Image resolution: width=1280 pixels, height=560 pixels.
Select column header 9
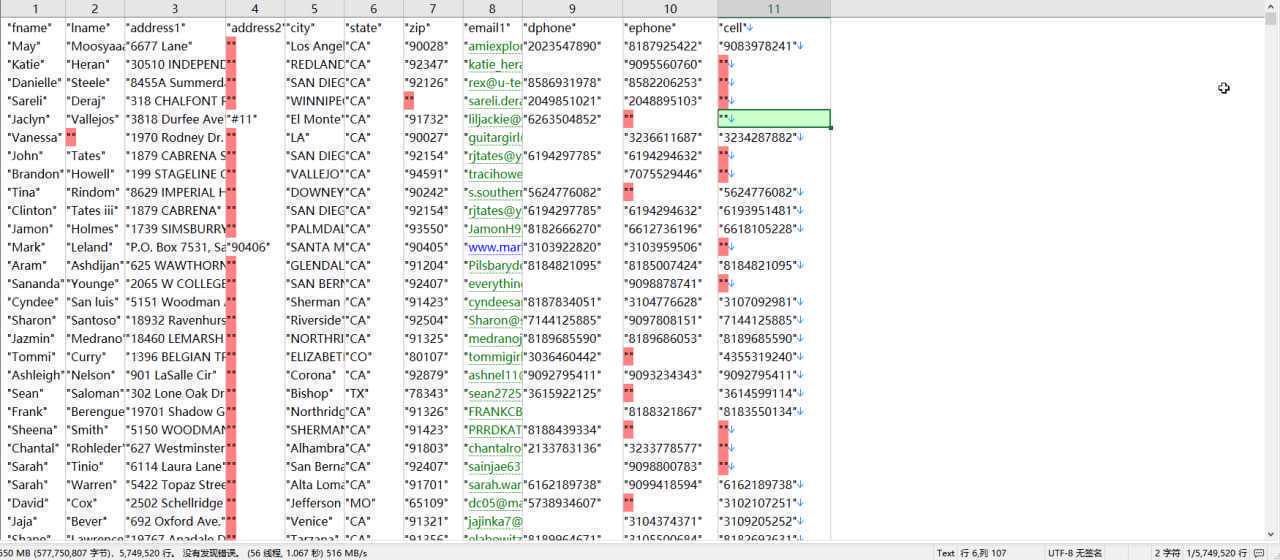572,9
